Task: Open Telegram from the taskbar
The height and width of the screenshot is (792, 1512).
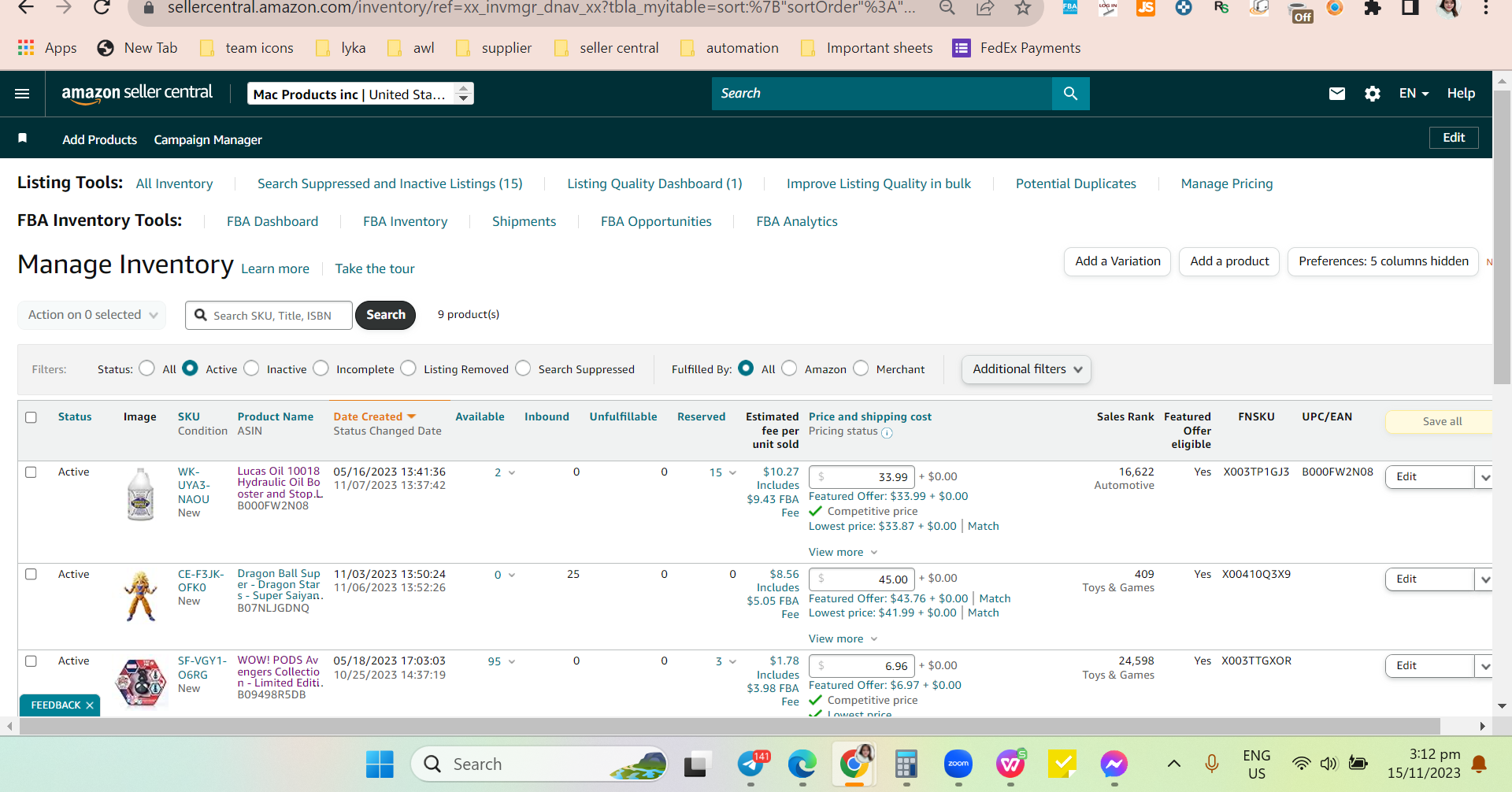Action: coord(751,764)
